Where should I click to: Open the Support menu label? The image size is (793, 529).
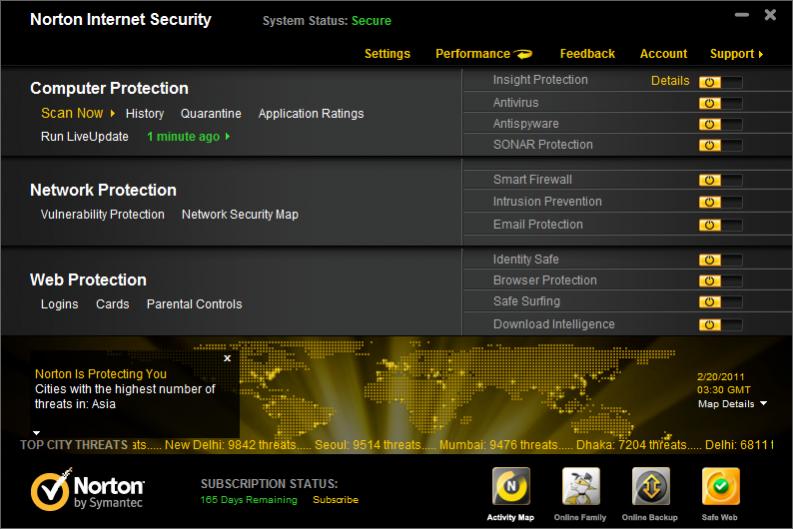coord(732,54)
